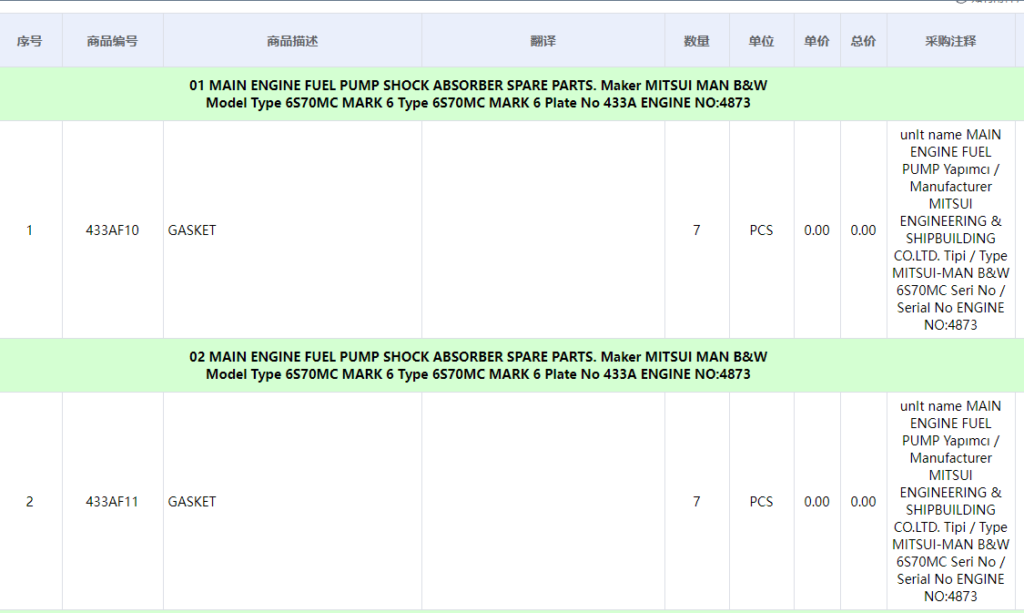
Task: Click the purchase note text in row 1
Action: point(950,230)
